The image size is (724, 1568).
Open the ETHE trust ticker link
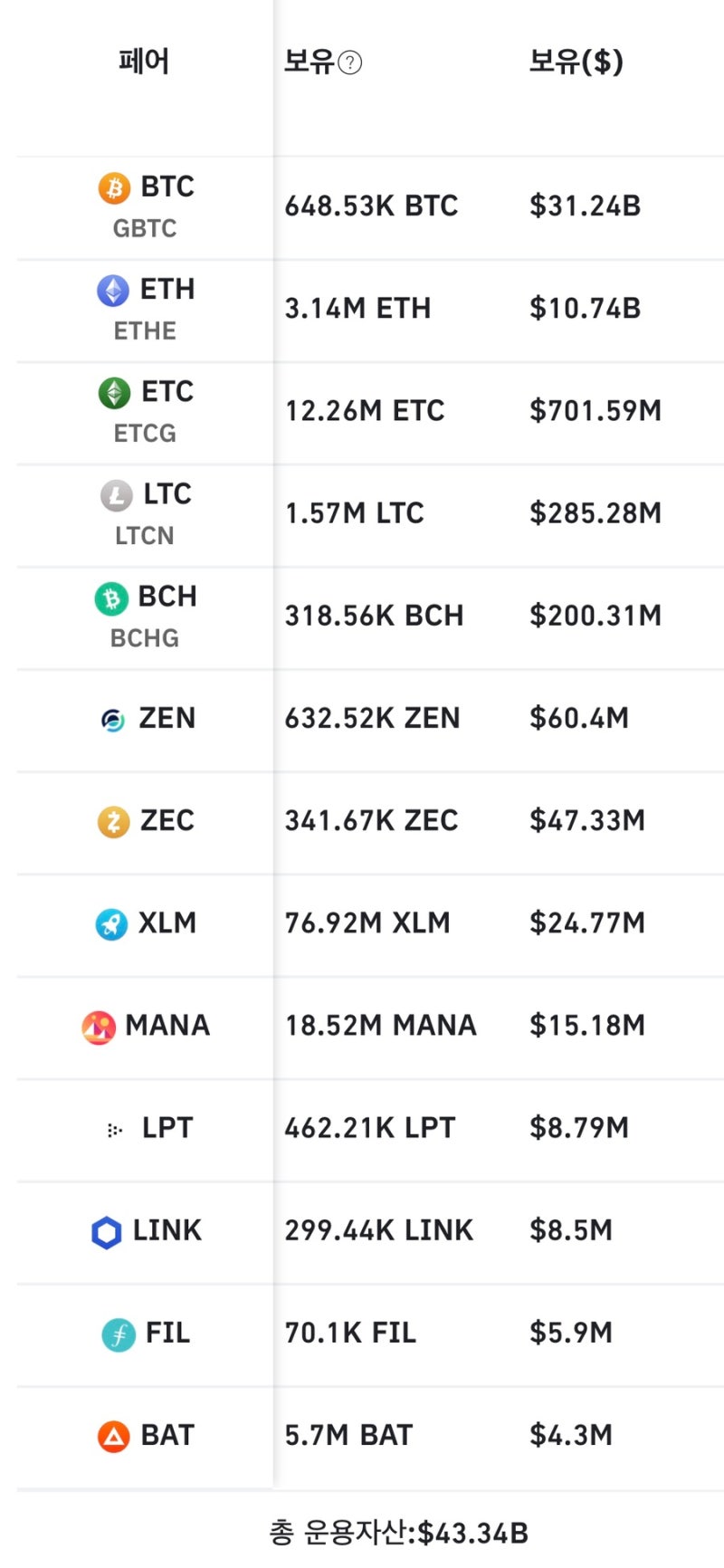pyautogui.click(x=145, y=330)
